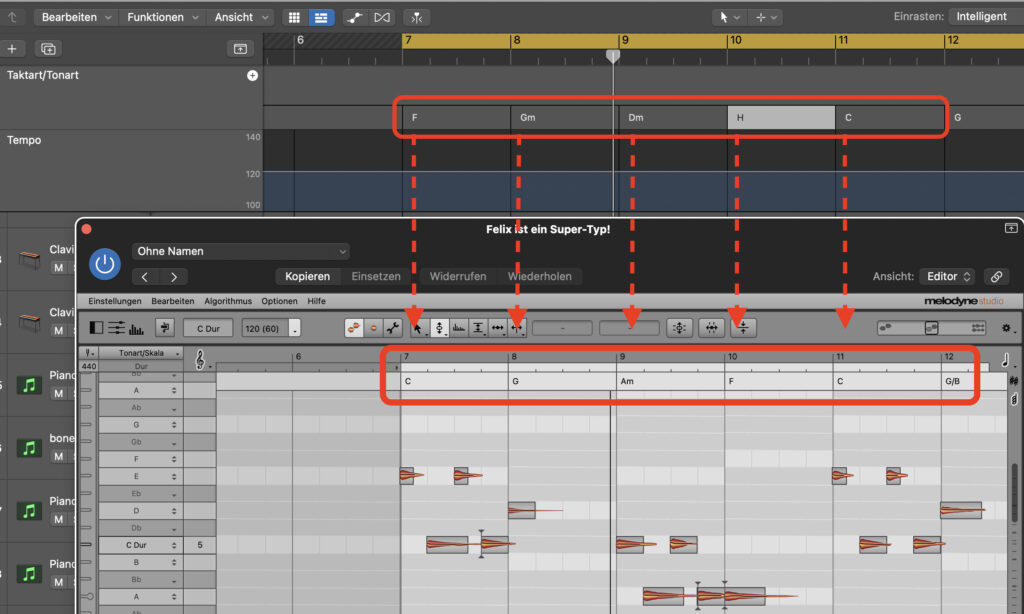Click the Einsetzen button
1024x614 pixels.
coord(376,276)
